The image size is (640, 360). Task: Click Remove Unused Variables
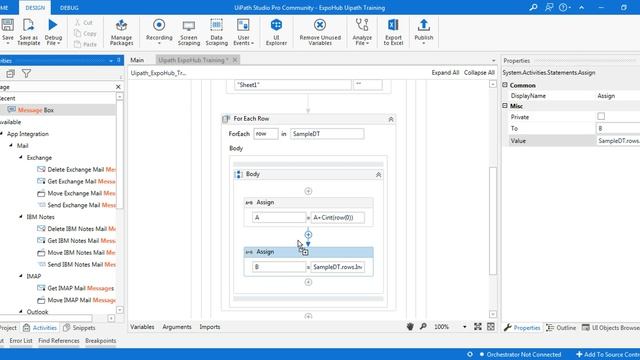click(x=320, y=31)
